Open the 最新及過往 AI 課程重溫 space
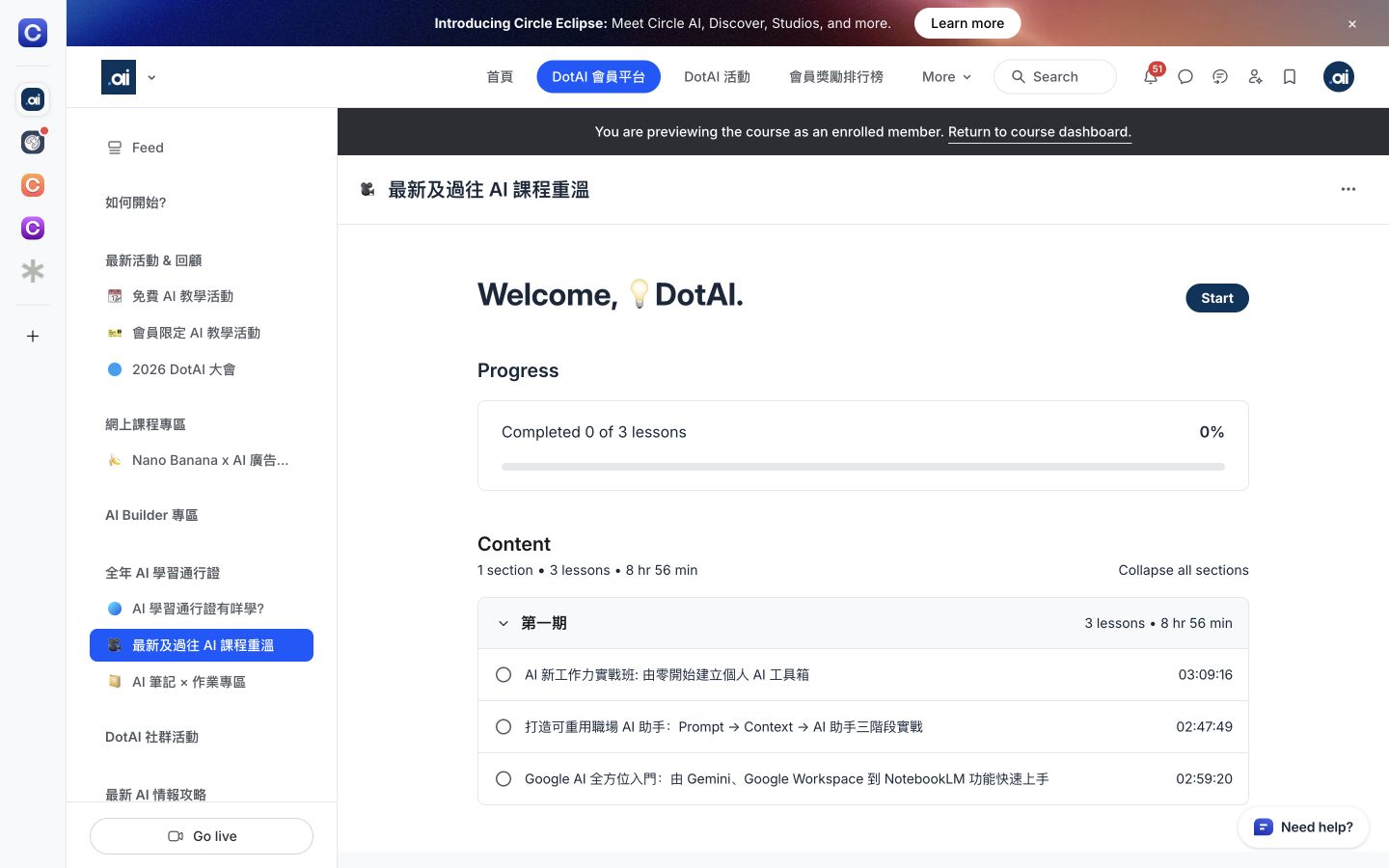The image size is (1389, 868). click(x=202, y=645)
